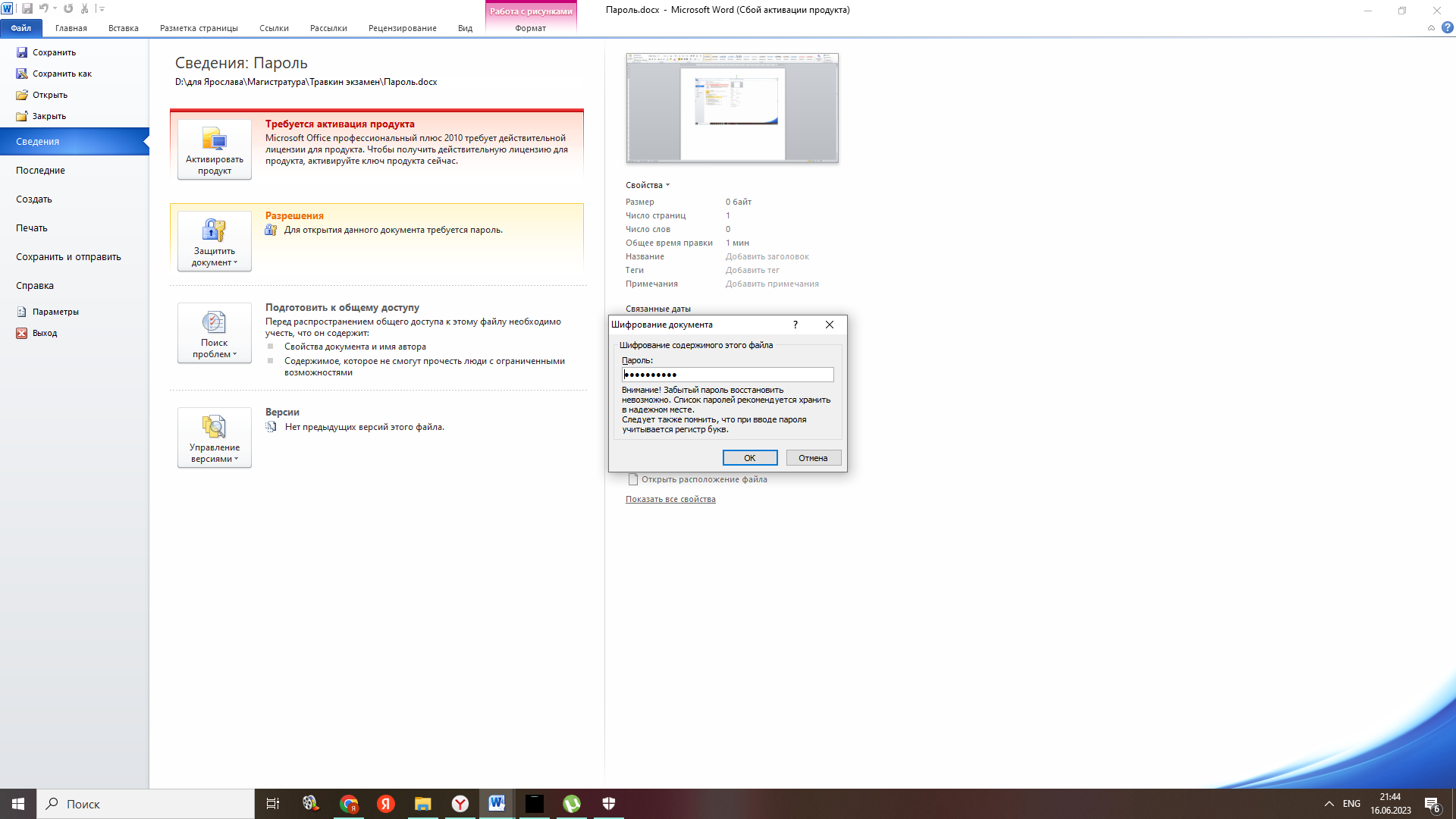Open the Справка tab
Screen dimensions: 1456x819
74,285
